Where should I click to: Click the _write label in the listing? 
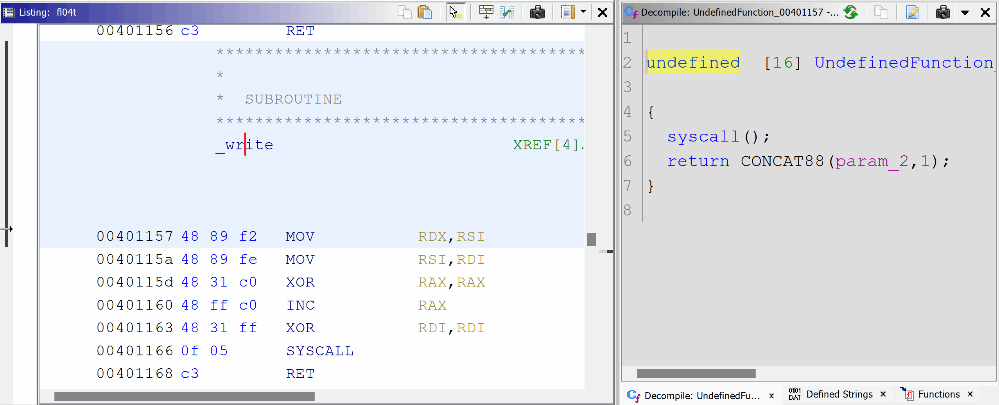click(245, 145)
